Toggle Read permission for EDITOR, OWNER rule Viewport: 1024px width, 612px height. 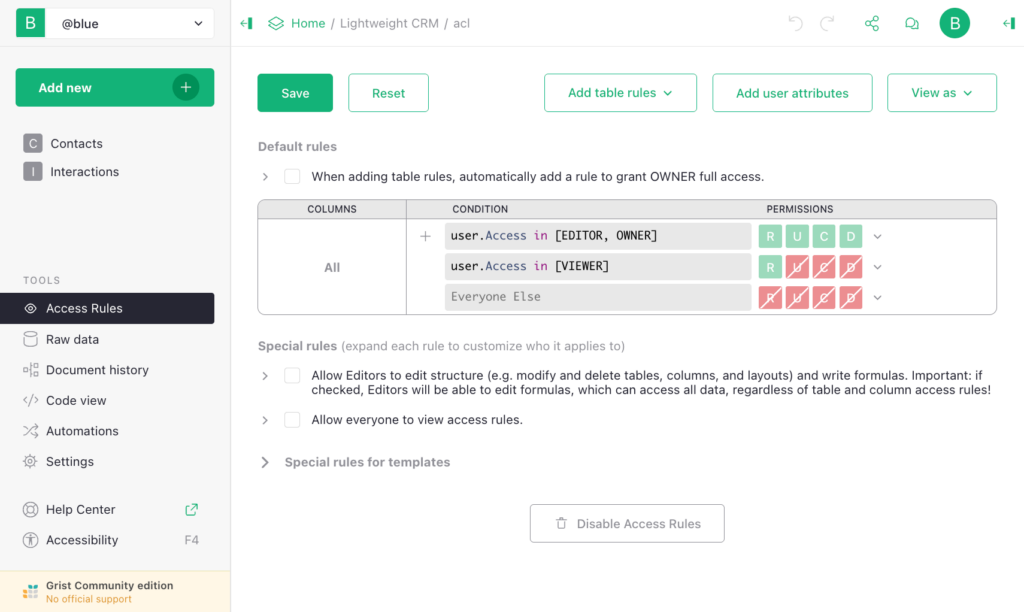(x=770, y=236)
